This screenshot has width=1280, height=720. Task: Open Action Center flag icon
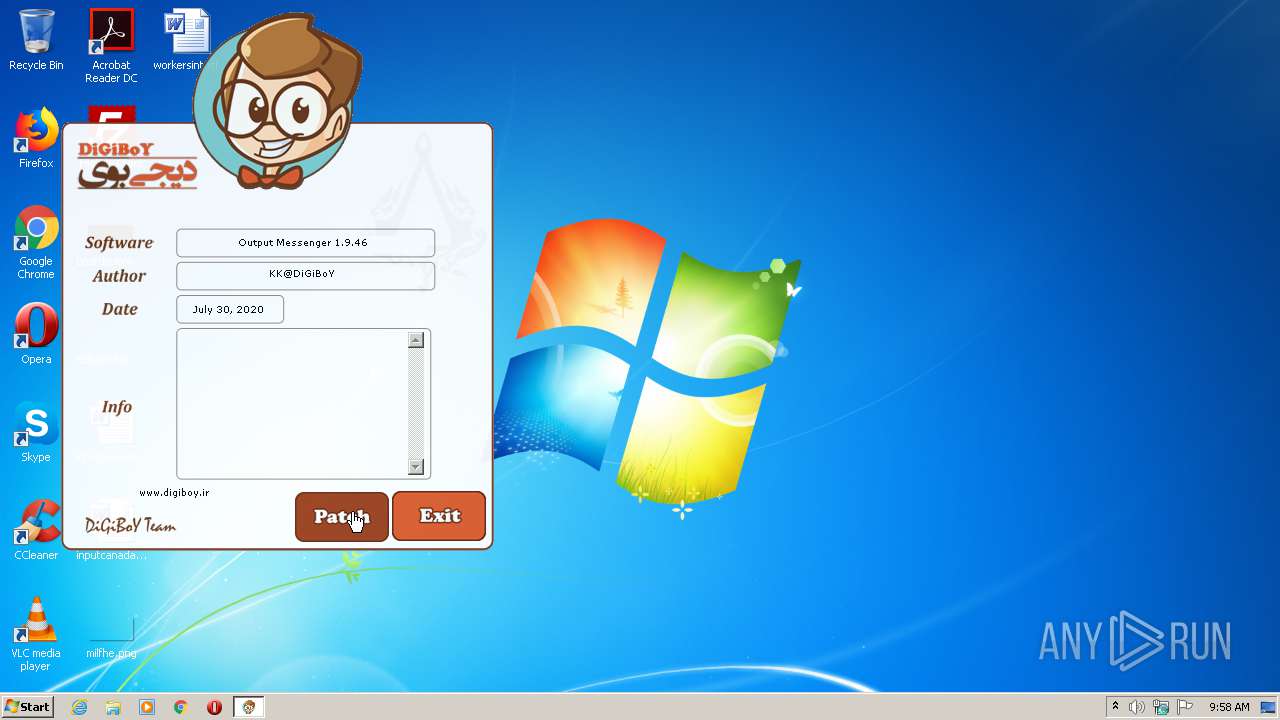coord(1185,707)
